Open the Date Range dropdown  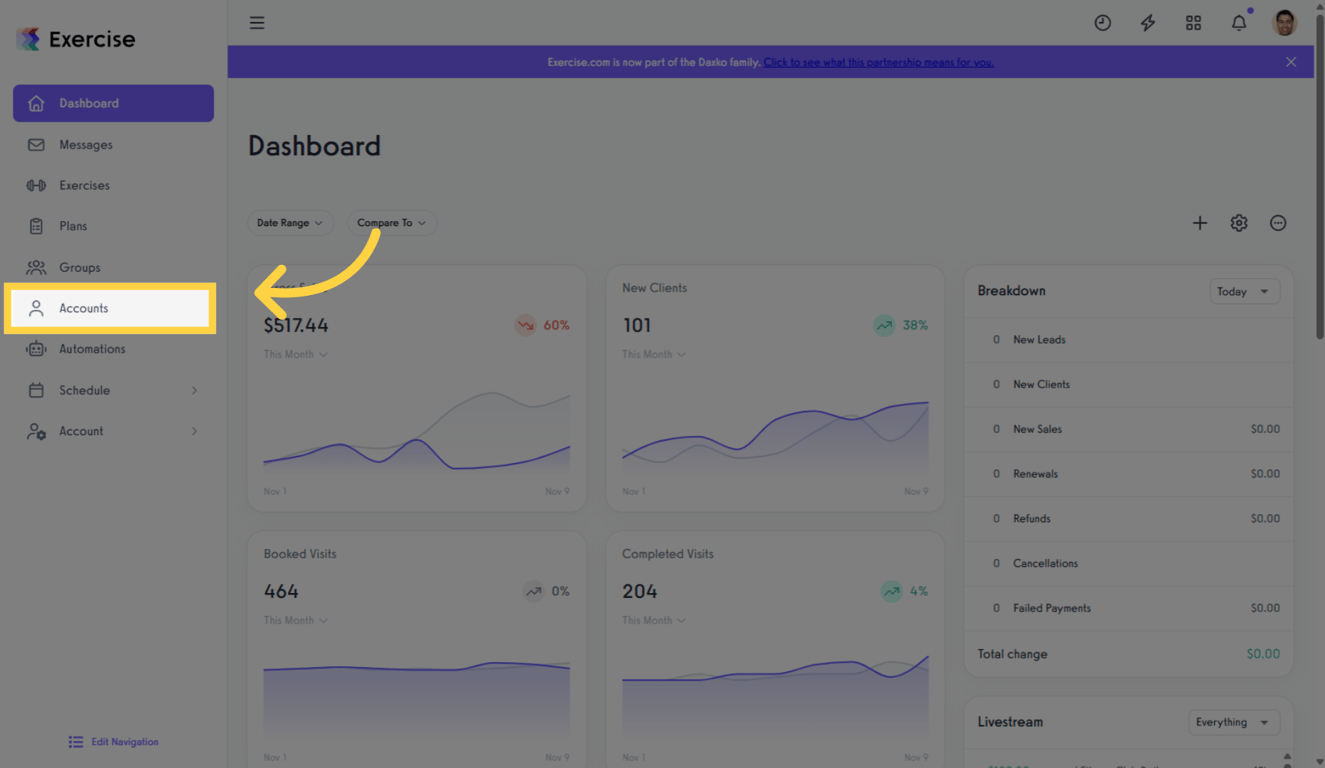pyautogui.click(x=290, y=222)
